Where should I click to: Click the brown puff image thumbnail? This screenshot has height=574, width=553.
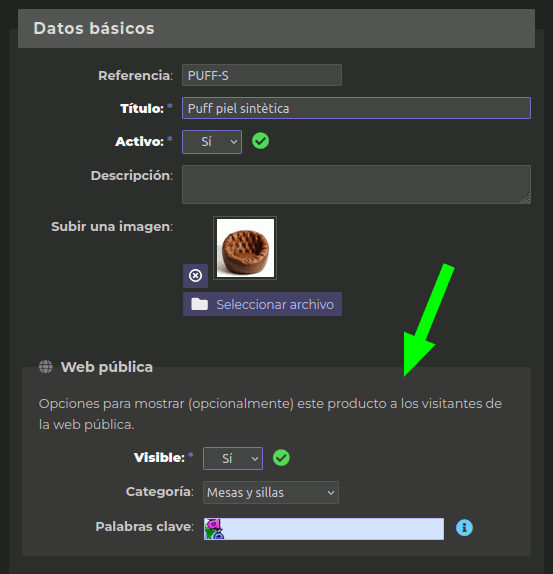[245, 248]
